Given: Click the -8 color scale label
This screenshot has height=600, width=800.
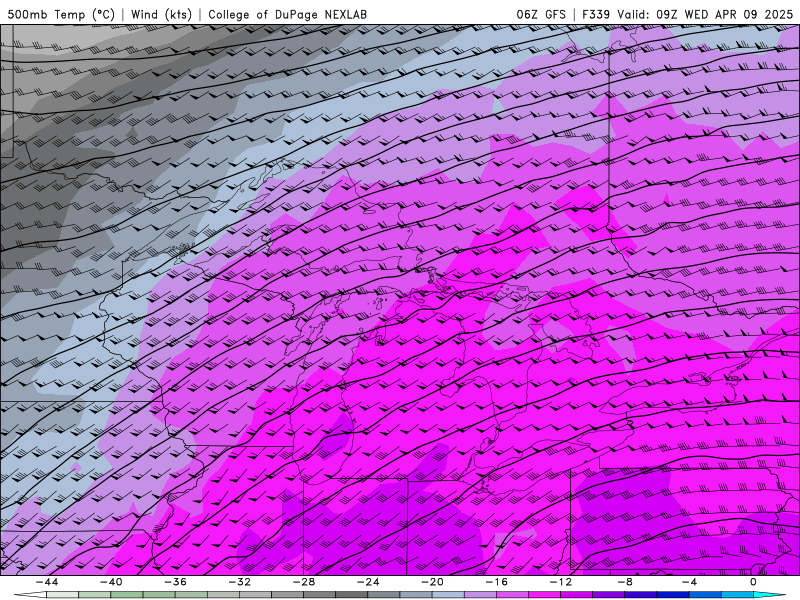Looking at the screenshot, I should [625, 582].
